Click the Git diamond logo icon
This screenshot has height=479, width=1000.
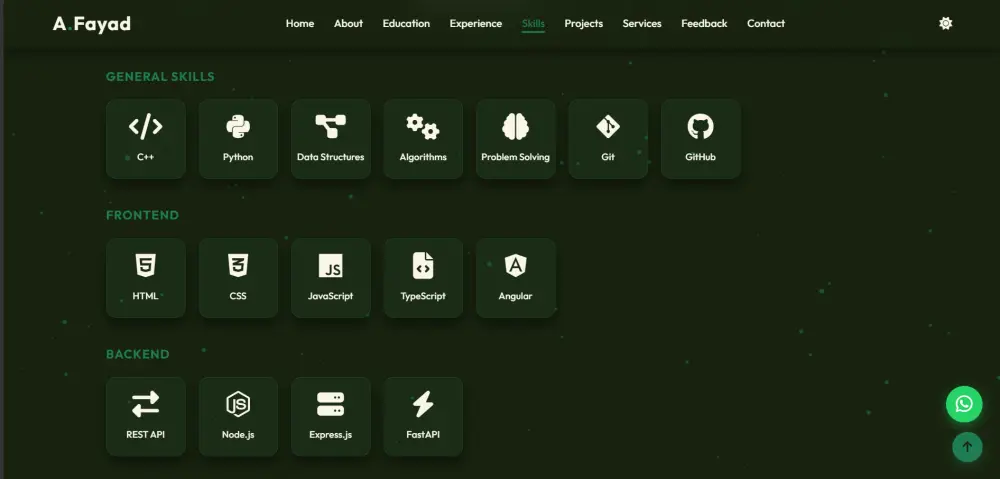click(x=608, y=127)
